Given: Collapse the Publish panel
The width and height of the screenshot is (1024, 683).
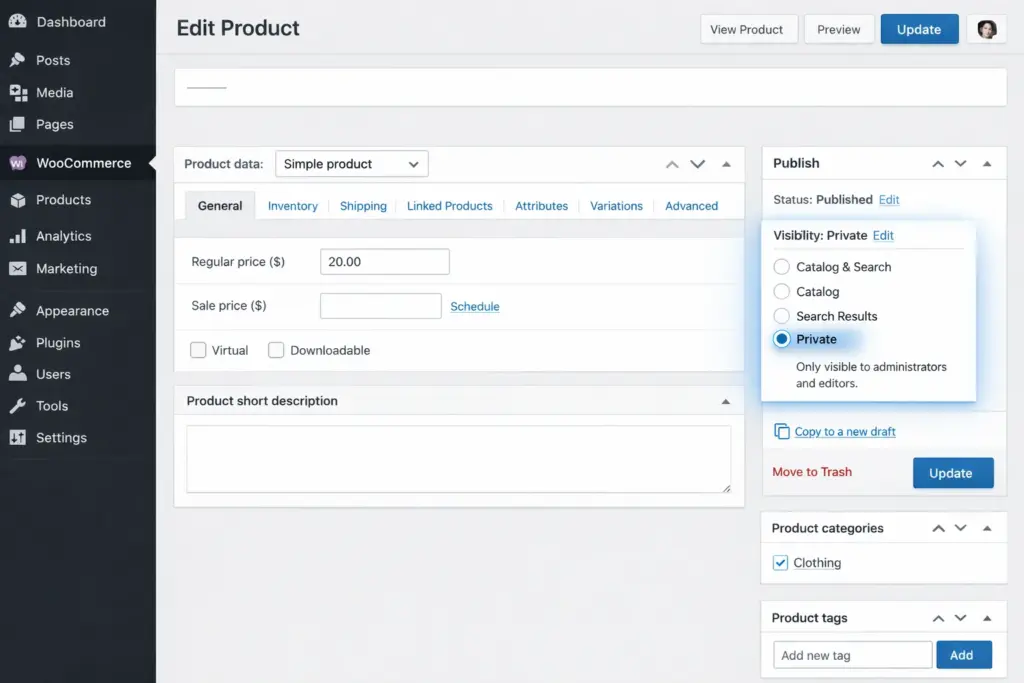Looking at the screenshot, I should tap(985, 162).
